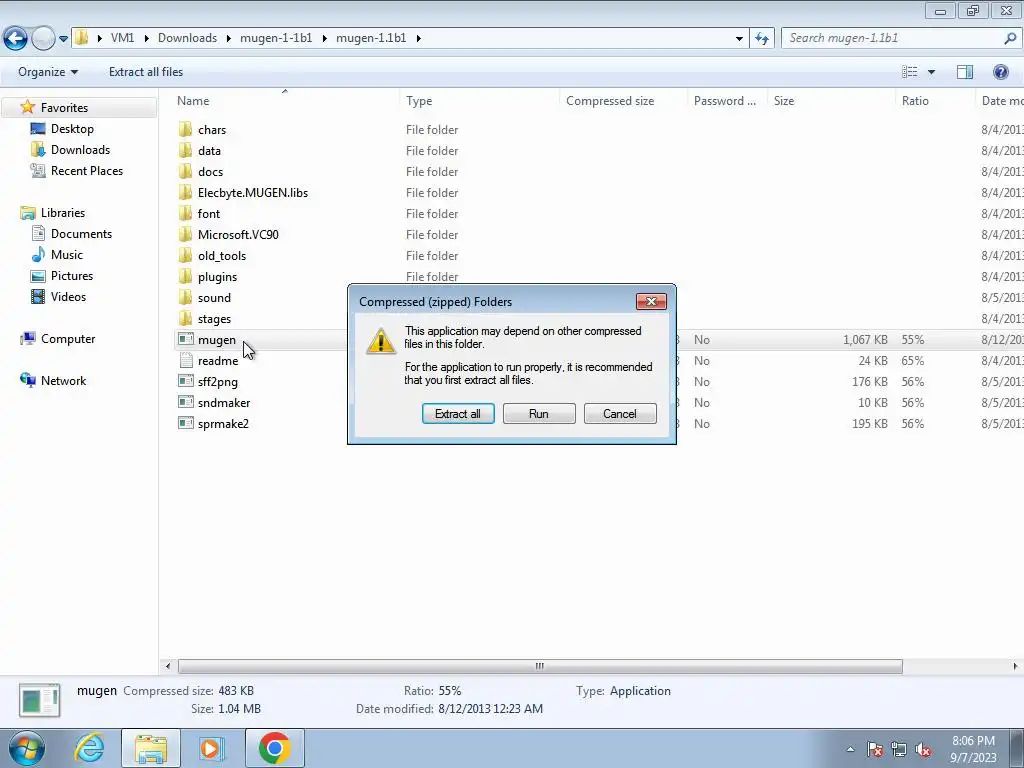Select the Microsoft.VC90 folder icon
The width and height of the screenshot is (1024, 768).
[x=185, y=234]
